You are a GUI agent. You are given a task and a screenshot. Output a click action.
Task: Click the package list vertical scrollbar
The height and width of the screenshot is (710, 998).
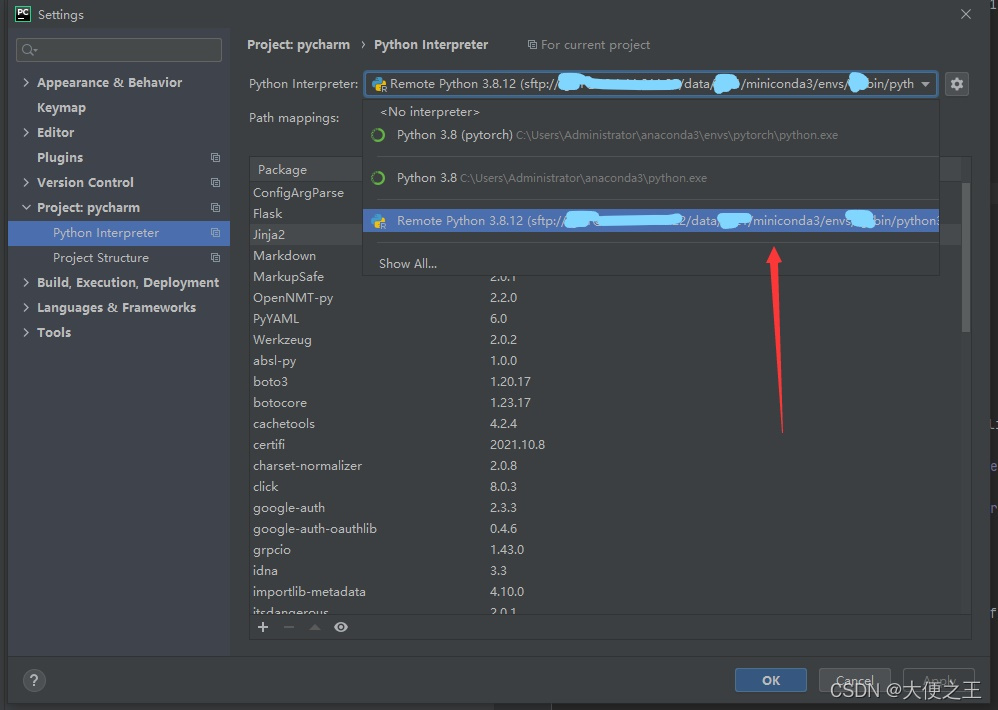tap(966, 257)
